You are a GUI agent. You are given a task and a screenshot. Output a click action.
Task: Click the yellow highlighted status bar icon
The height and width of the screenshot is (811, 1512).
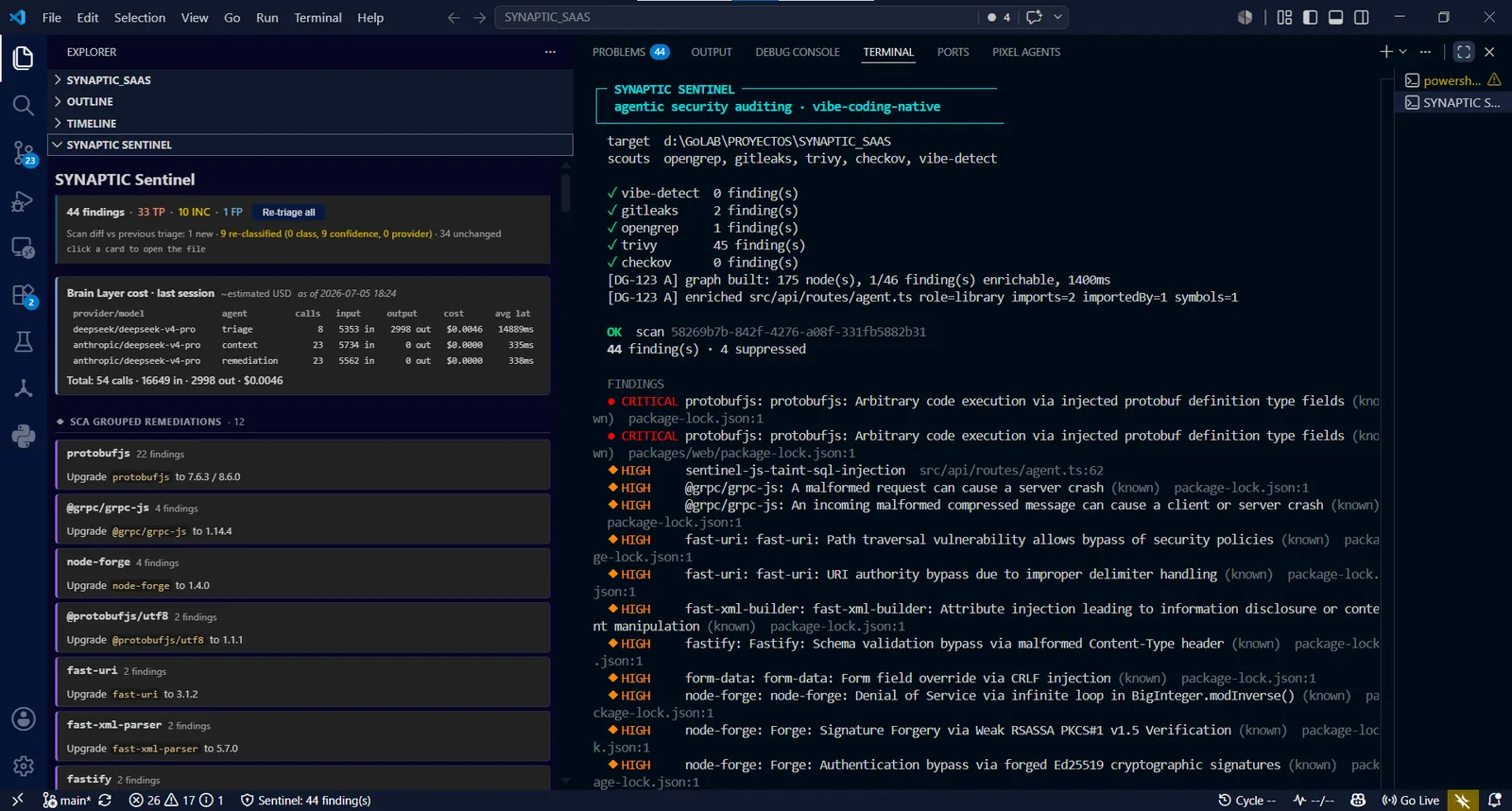point(1462,800)
